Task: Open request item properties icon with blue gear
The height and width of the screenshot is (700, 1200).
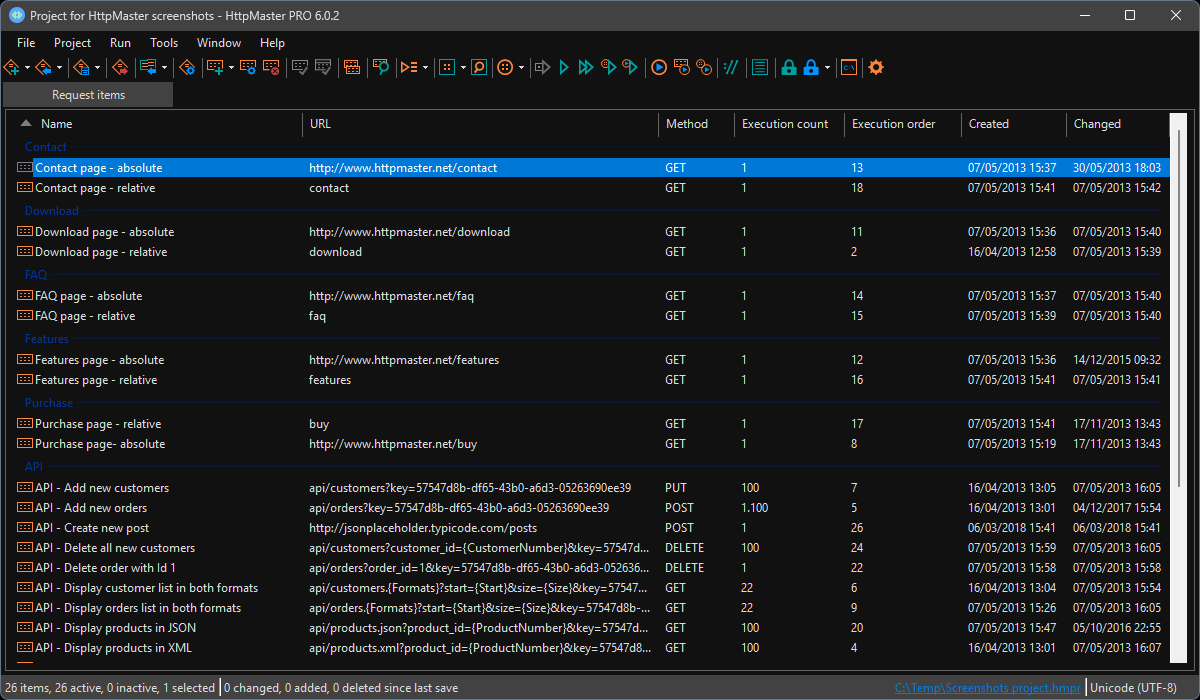Action: (x=249, y=67)
